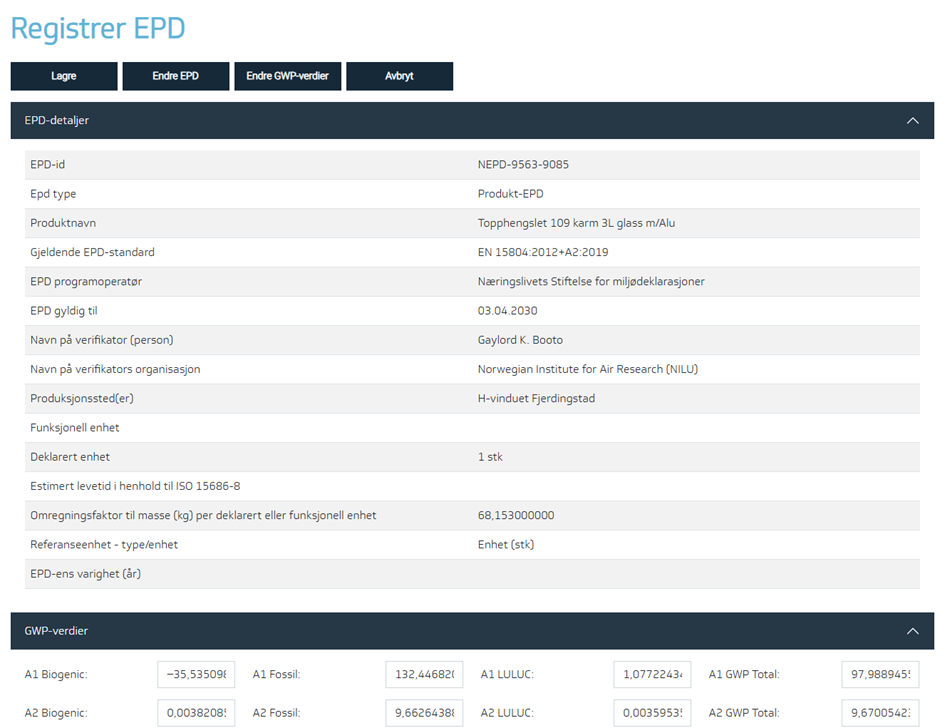Focus the A1 Fossil input field
945x728 pixels.
[x=424, y=674]
